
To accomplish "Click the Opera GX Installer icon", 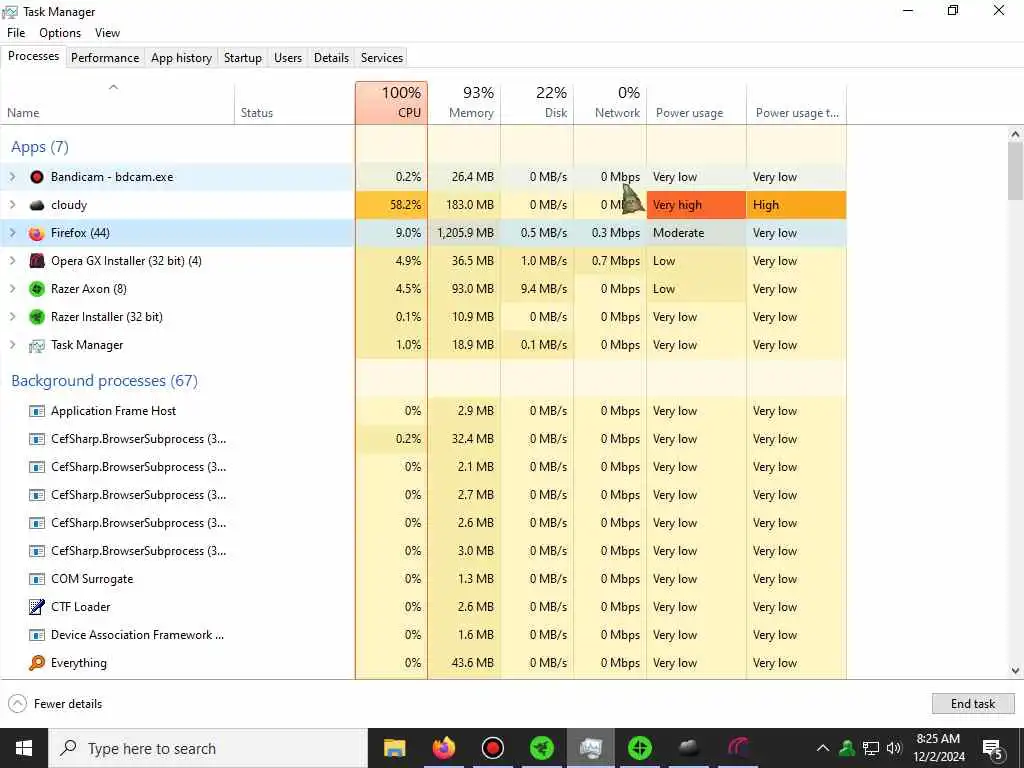I will coord(37,261).
